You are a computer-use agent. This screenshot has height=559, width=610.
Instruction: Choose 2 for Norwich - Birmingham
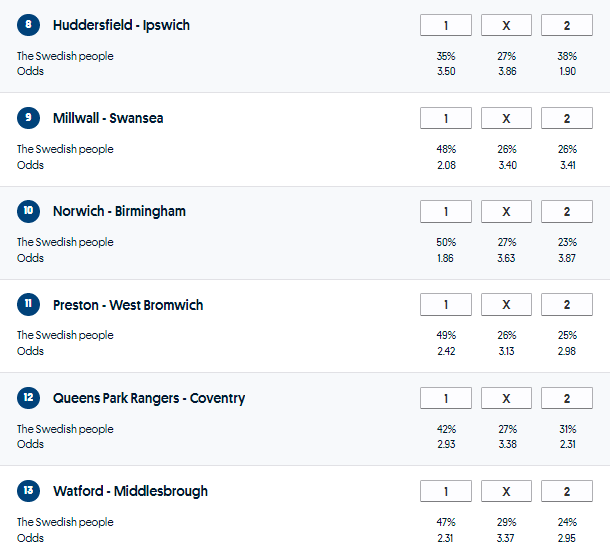click(566, 211)
